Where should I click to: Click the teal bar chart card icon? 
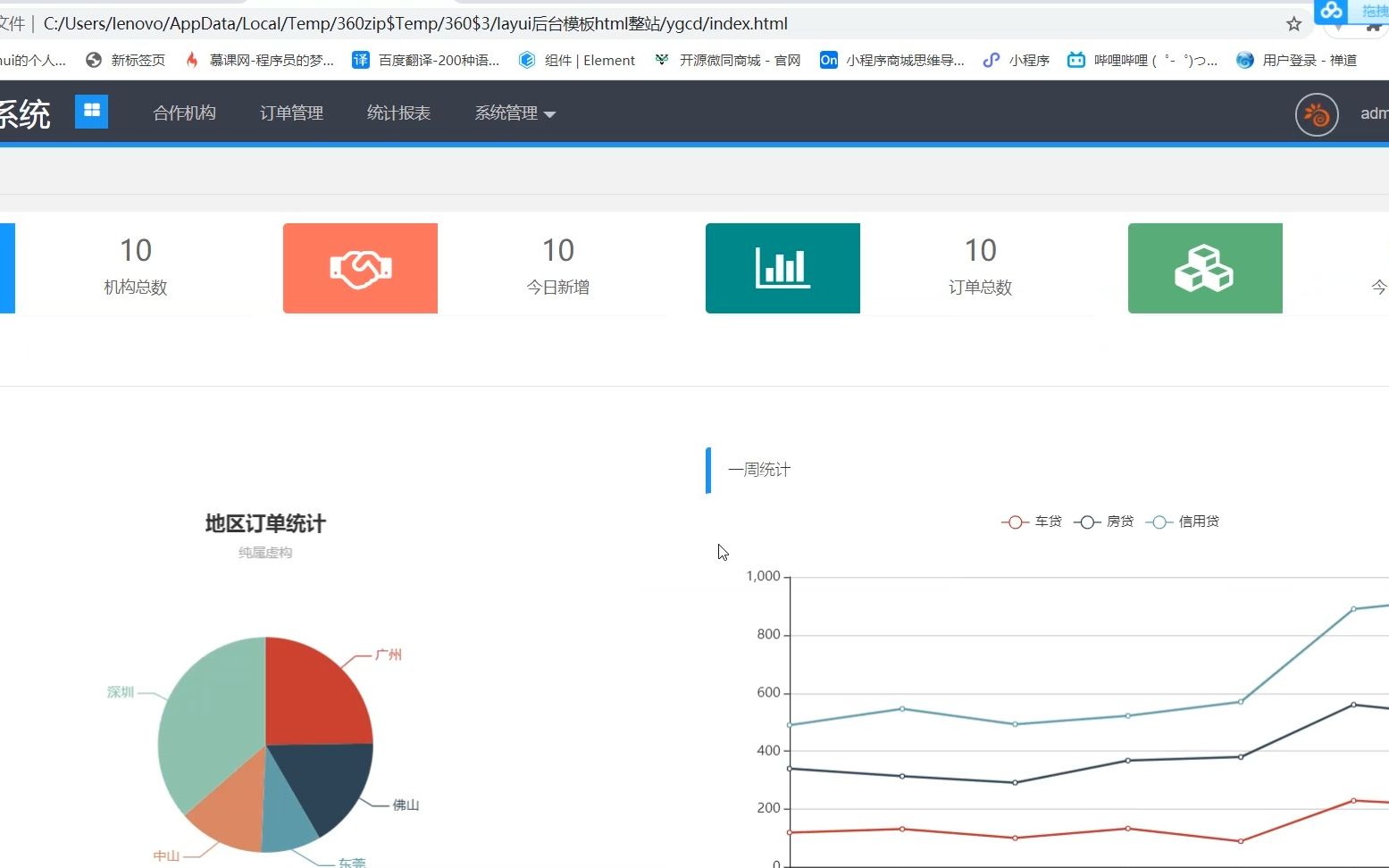[x=782, y=268]
